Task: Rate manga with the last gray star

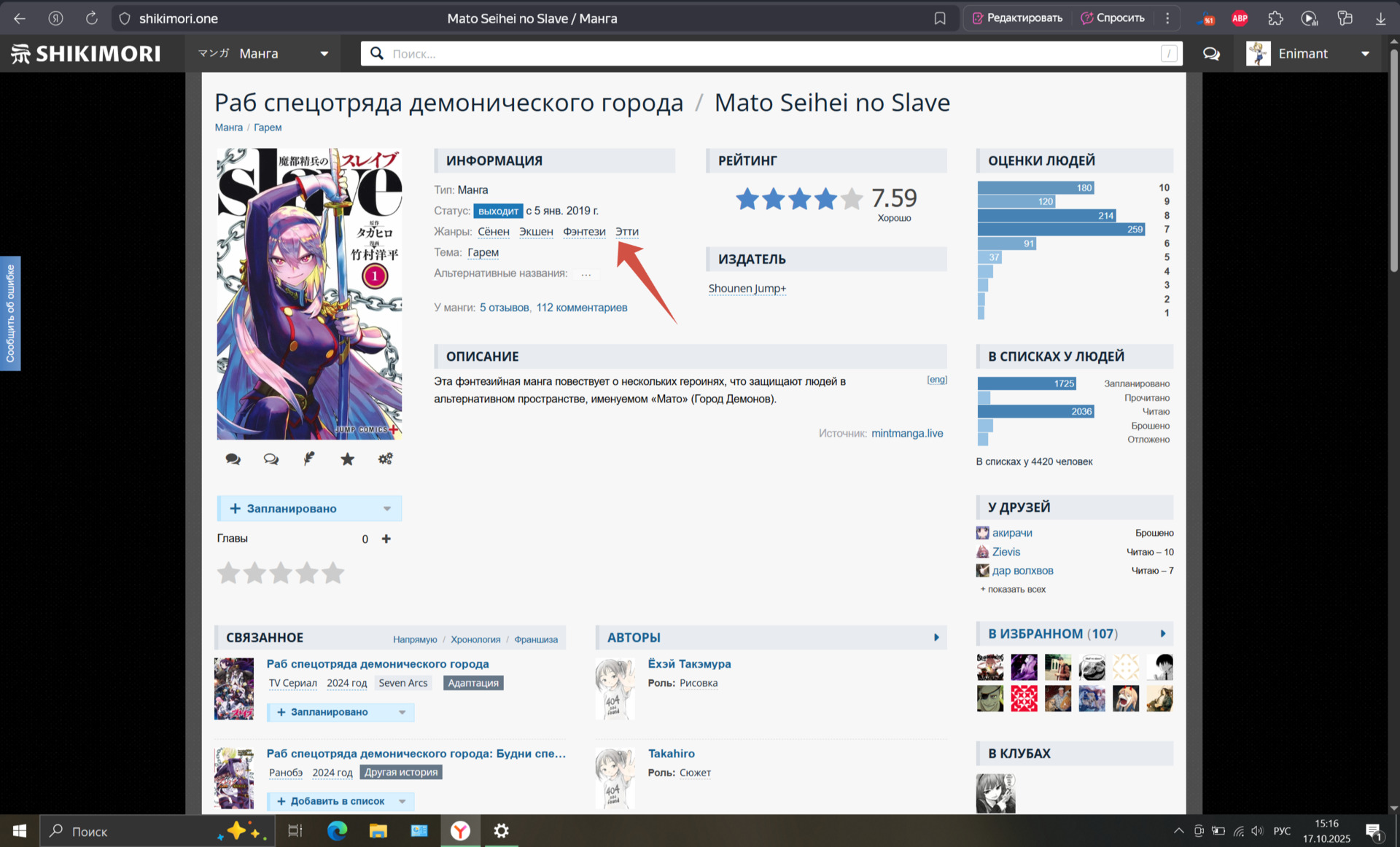Action: click(333, 573)
